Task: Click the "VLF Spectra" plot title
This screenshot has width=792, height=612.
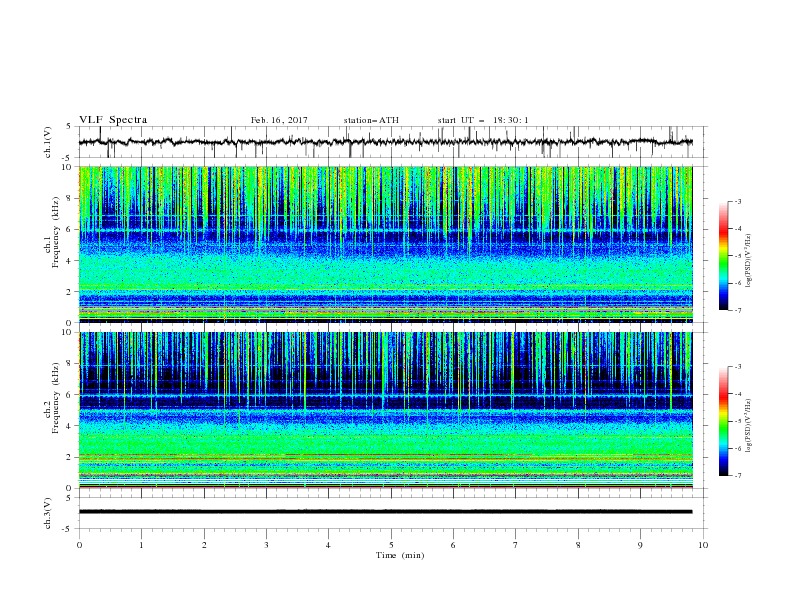Action: pyautogui.click(x=113, y=120)
